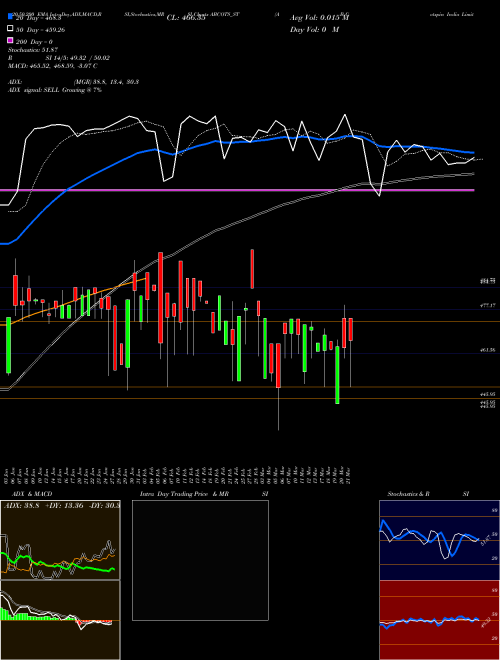
Task: Click the MACD: 465.52, 468.59 values line
Action: (x=53, y=66)
